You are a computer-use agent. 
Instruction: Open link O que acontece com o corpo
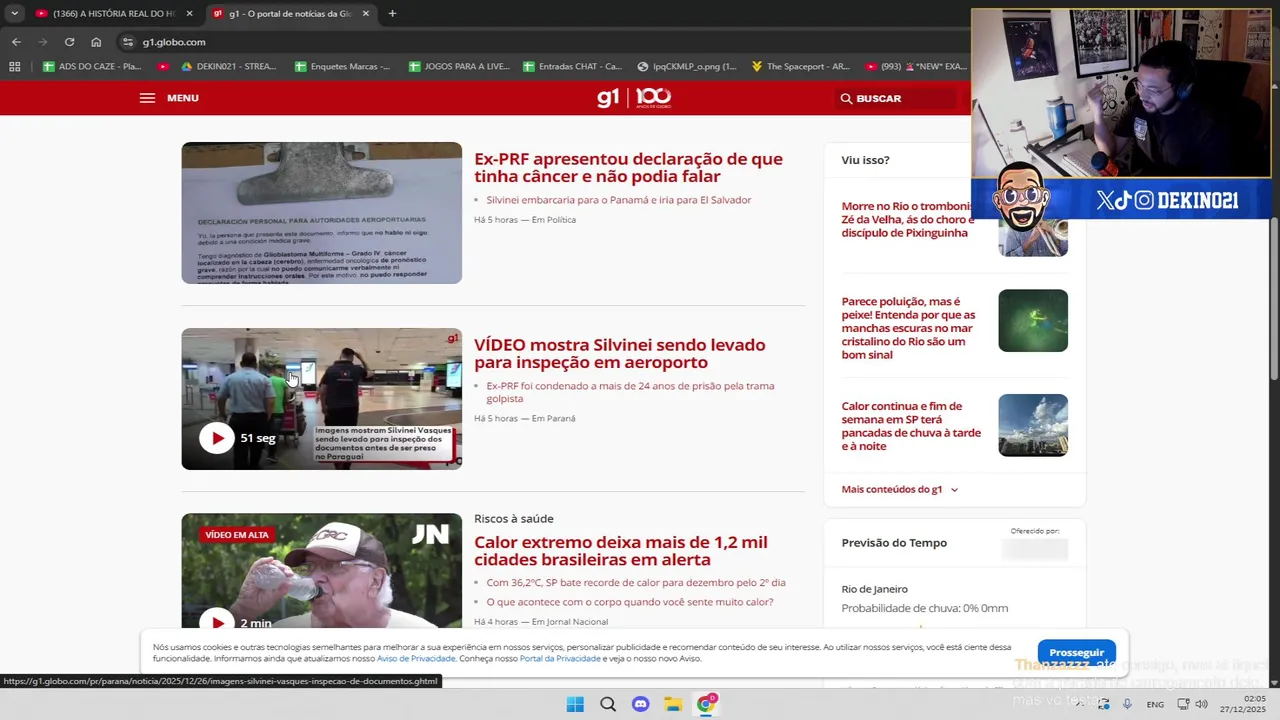pyautogui.click(x=630, y=602)
